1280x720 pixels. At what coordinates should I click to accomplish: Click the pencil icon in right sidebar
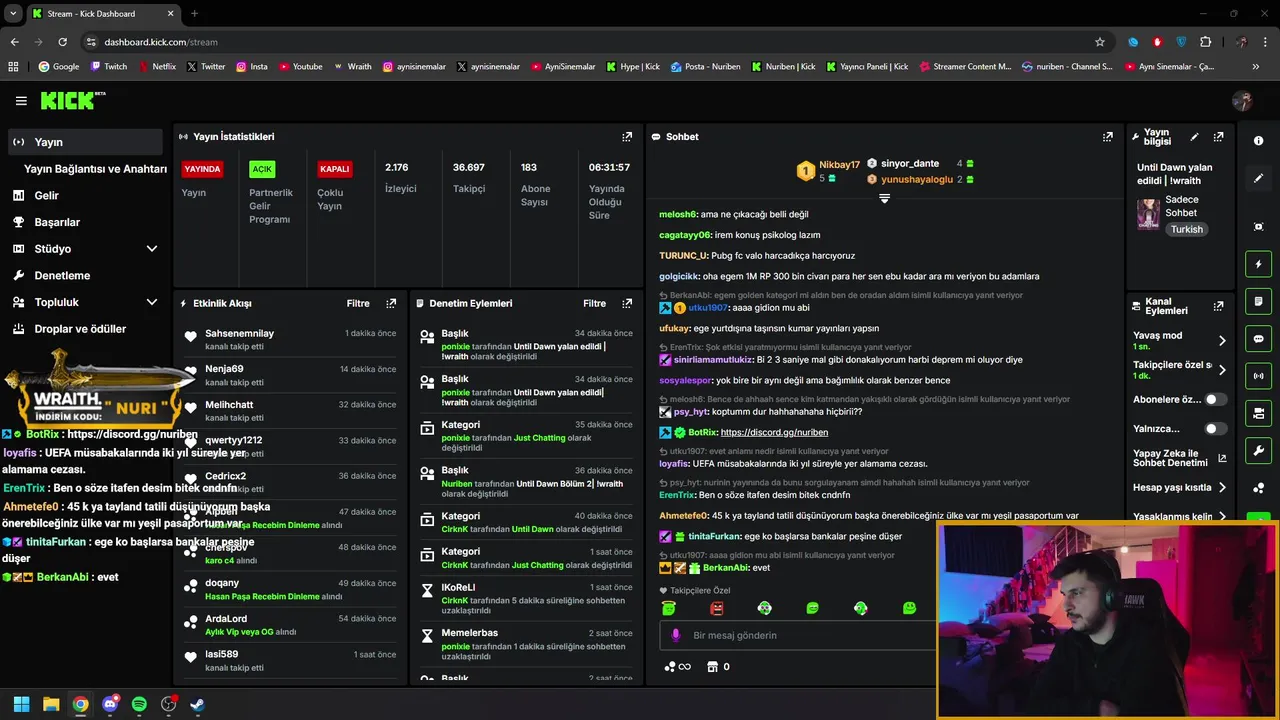click(1258, 178)
